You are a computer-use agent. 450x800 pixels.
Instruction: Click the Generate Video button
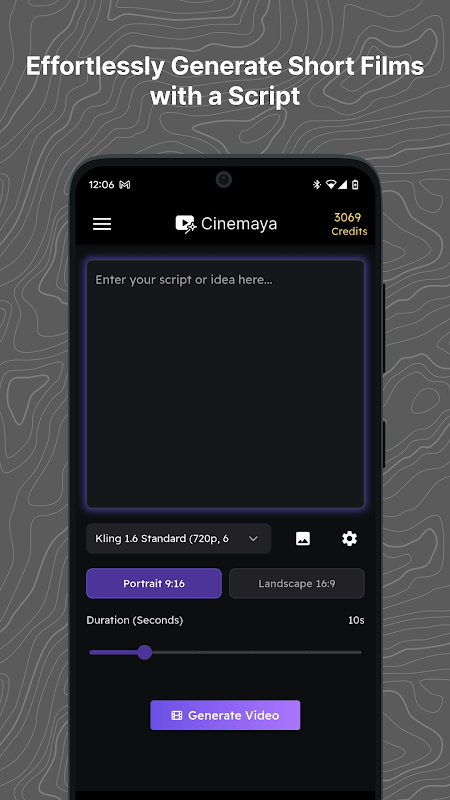tap(225, 715)
